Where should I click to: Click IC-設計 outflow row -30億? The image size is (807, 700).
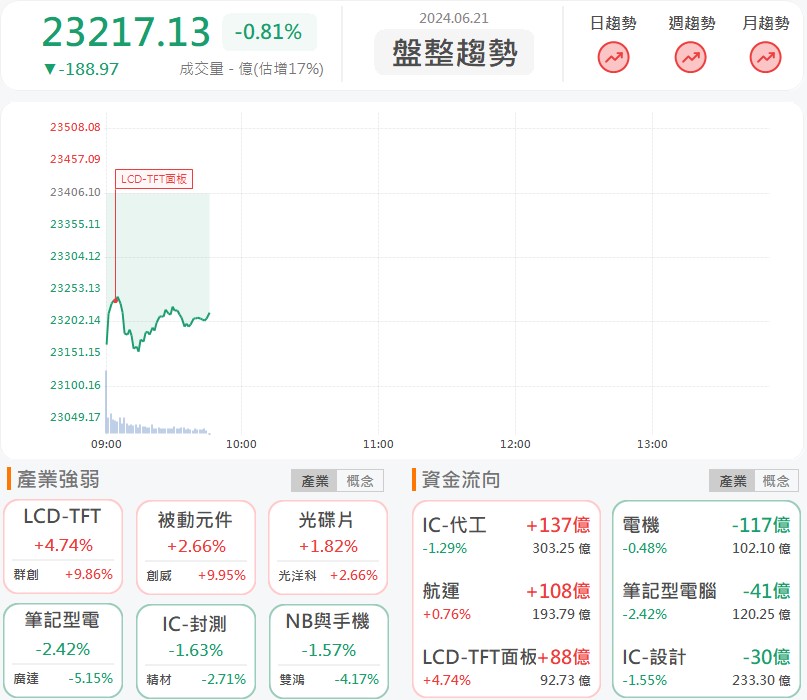point(706,667)
